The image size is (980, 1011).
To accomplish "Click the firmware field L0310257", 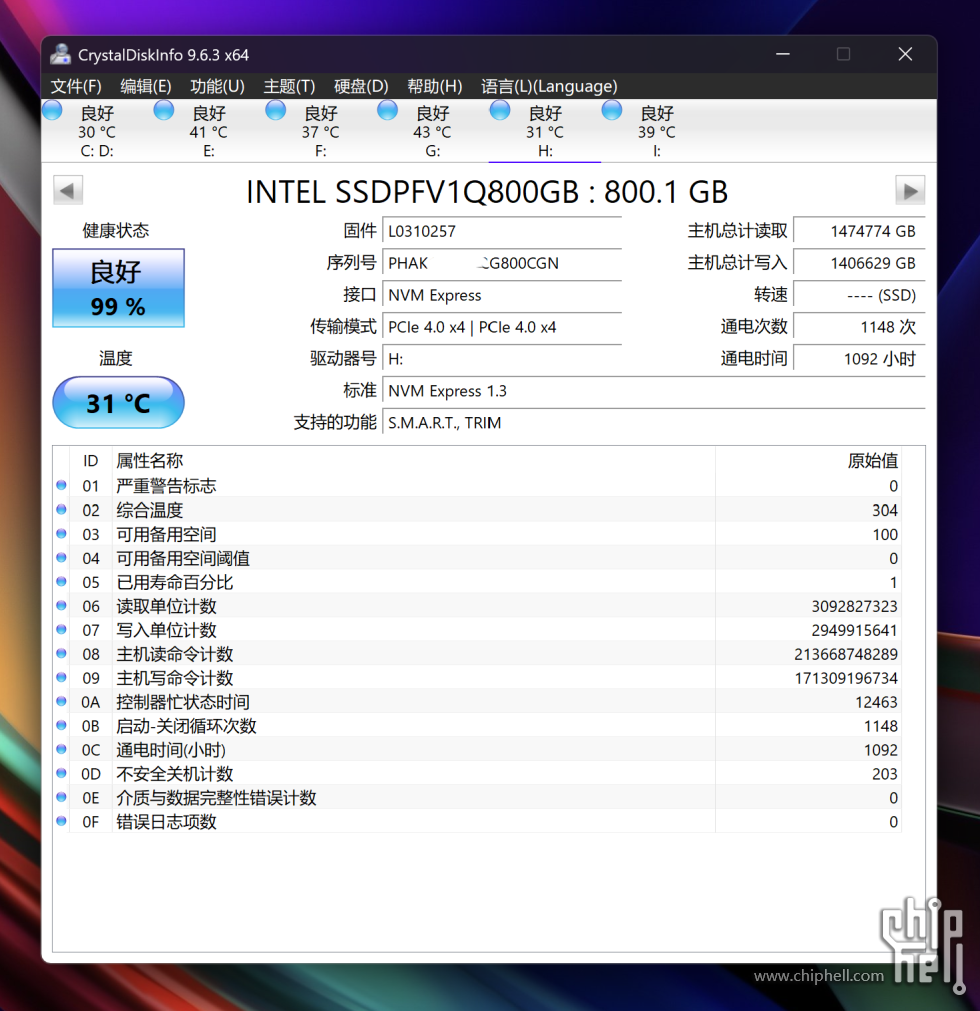I will click(x=502, y=231).
